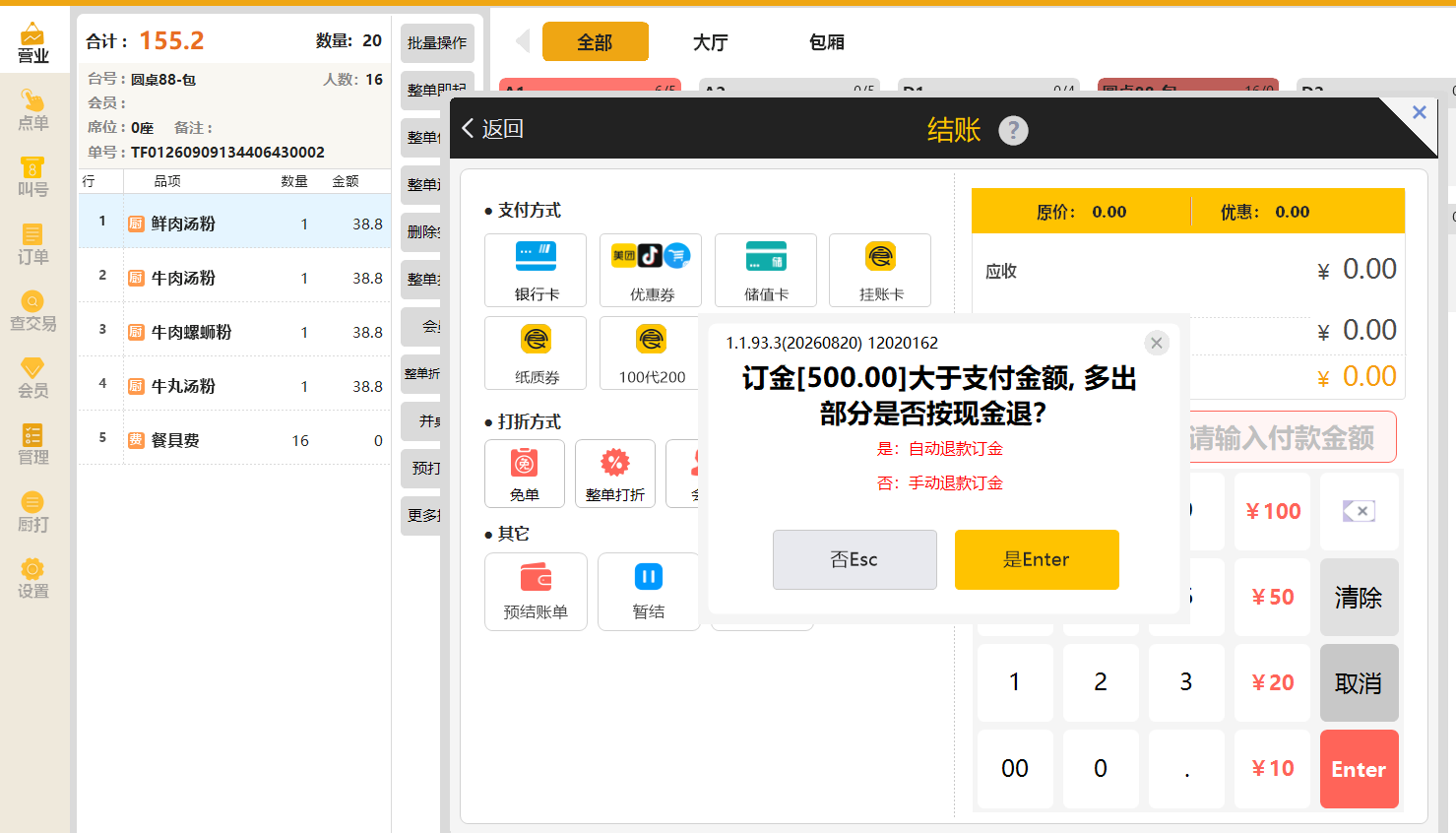Viewport: 1456px width, 833px height.
Task: Tap the ¥100 quick amount
Action: click(1273, 511)
